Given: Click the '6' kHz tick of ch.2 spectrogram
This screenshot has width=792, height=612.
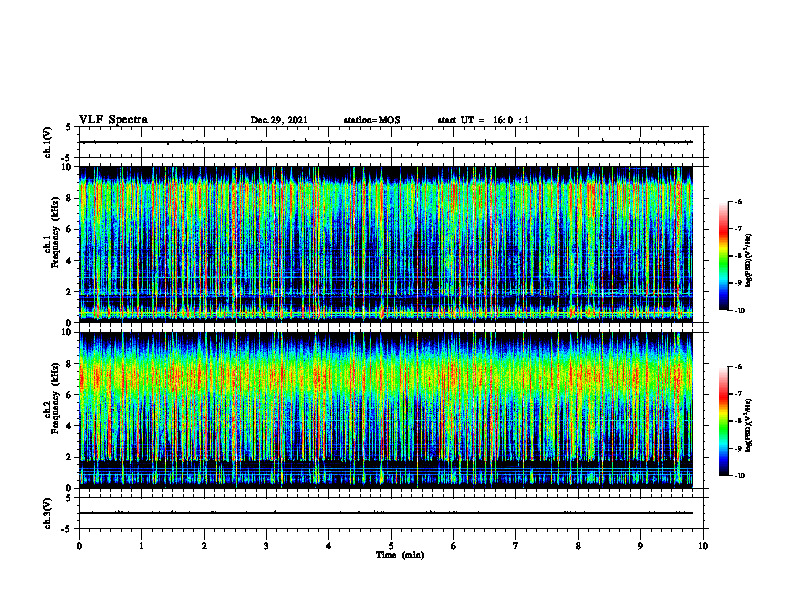Looking at the screenshot, I should point(69,395).
